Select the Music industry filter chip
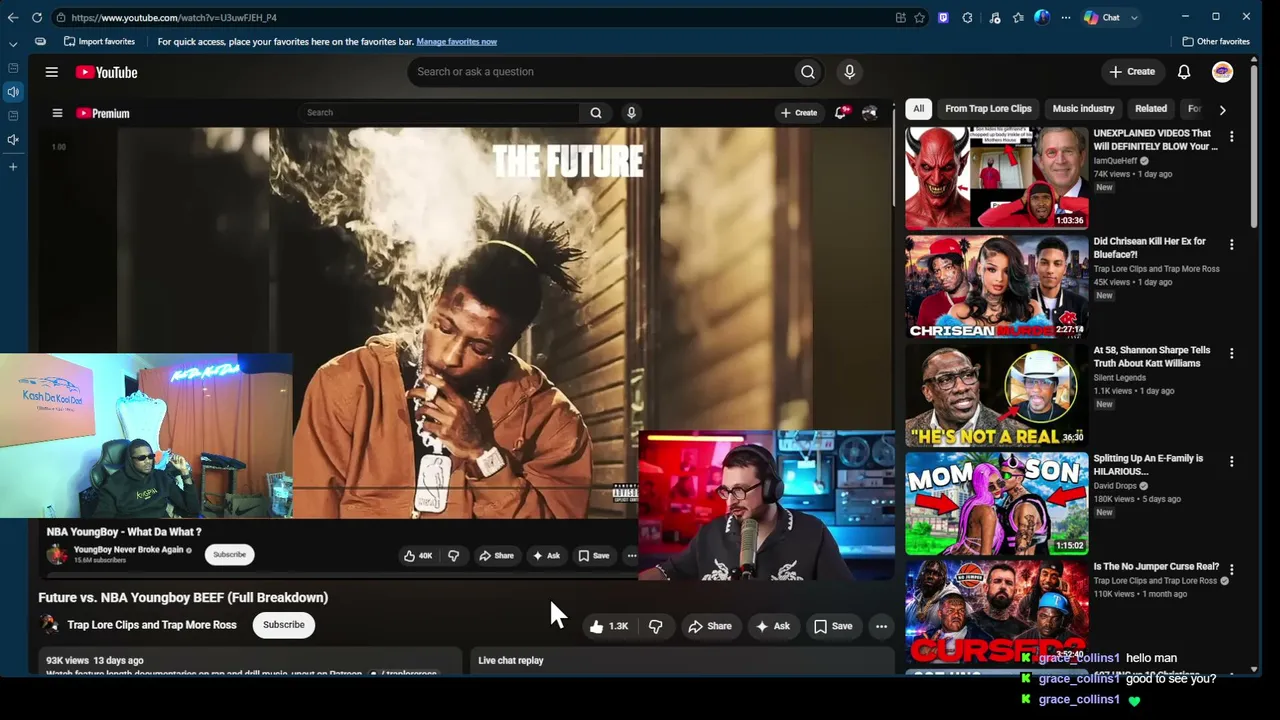 pos(1083,108)
